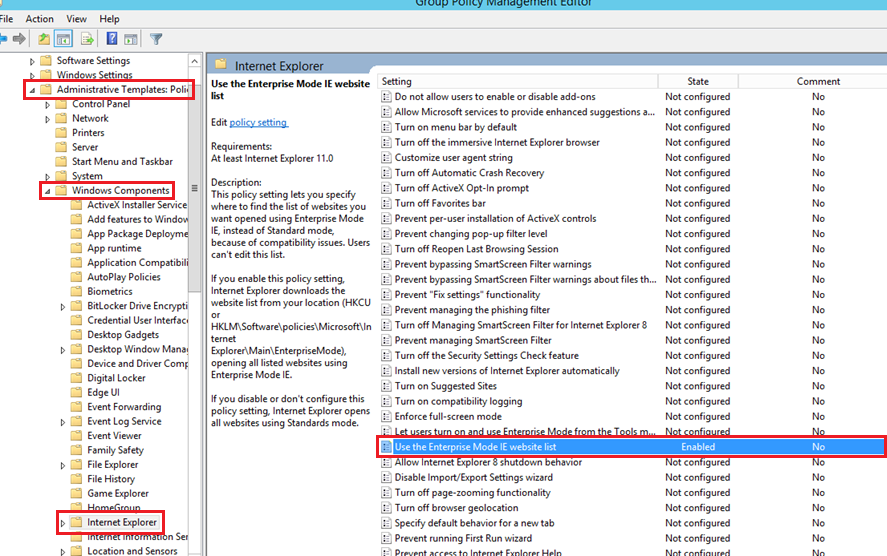887x556 pixels.
Task: Select 'Turn off Reopen Last Browsing Session'
Action: [476, 249]
